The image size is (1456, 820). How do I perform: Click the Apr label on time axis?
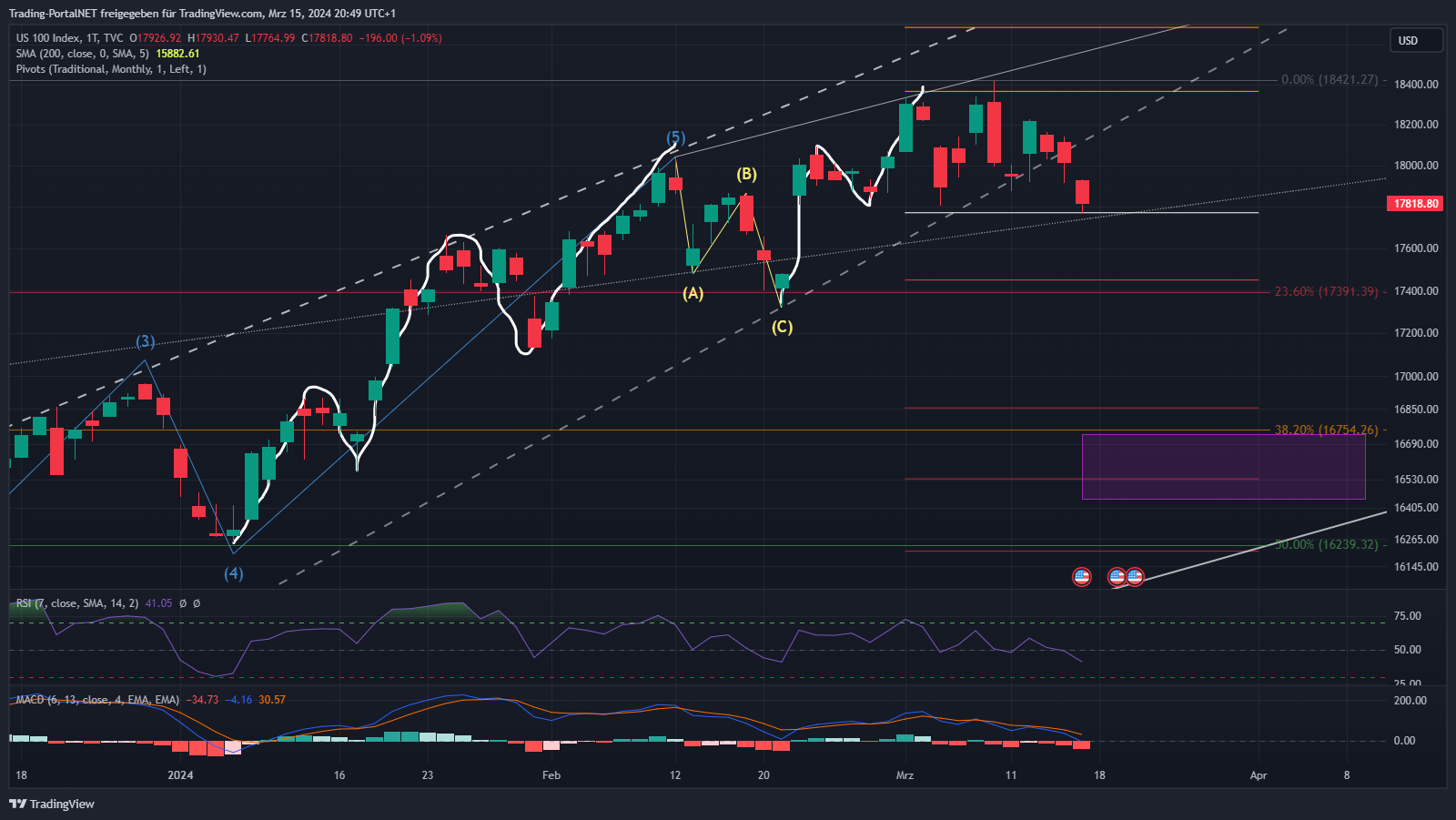pos(1259,775)
